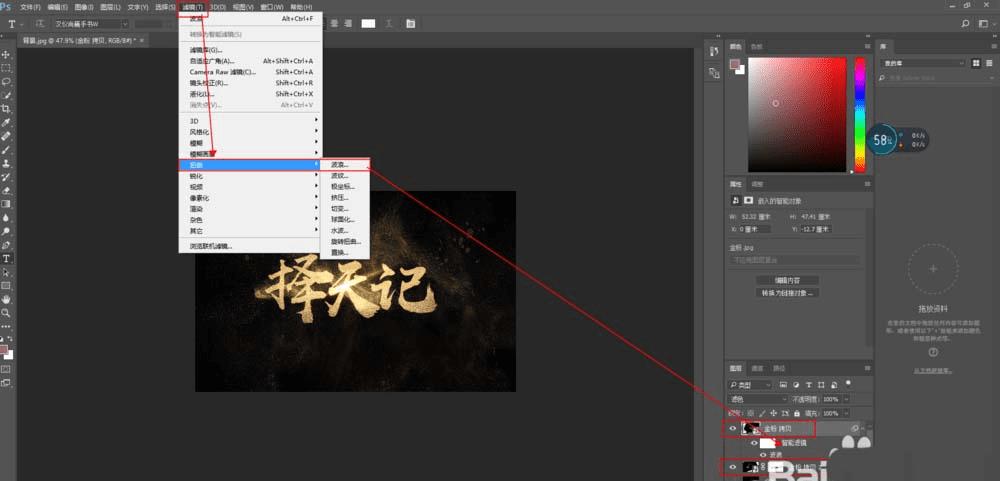Hide the top 金粉 拷贝 layer

coord(733,429)
